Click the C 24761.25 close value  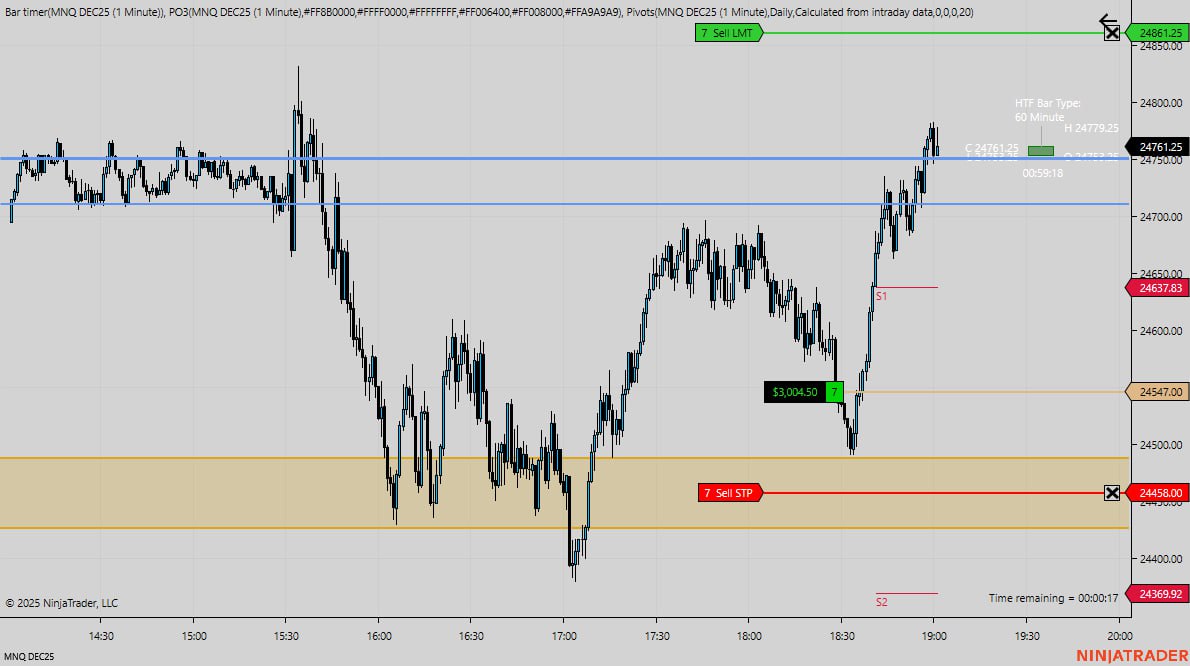[x=991, y=148]
